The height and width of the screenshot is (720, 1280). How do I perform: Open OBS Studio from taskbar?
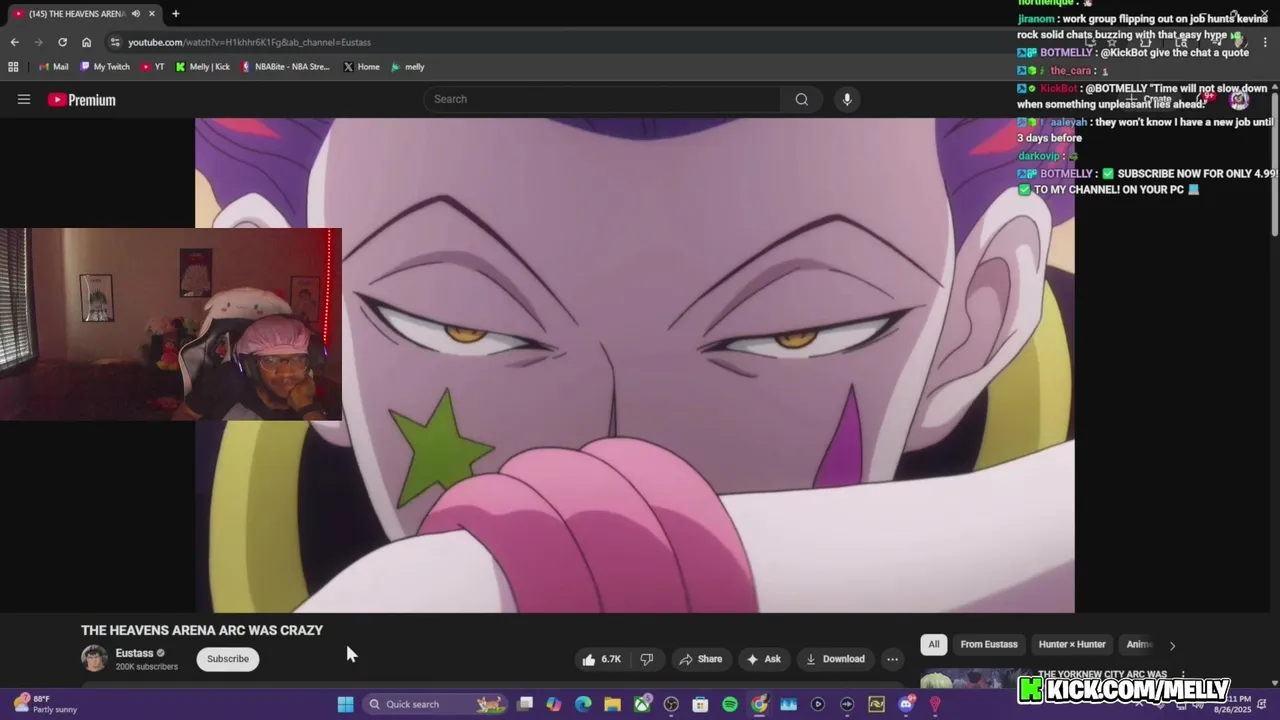coord(671,704)
